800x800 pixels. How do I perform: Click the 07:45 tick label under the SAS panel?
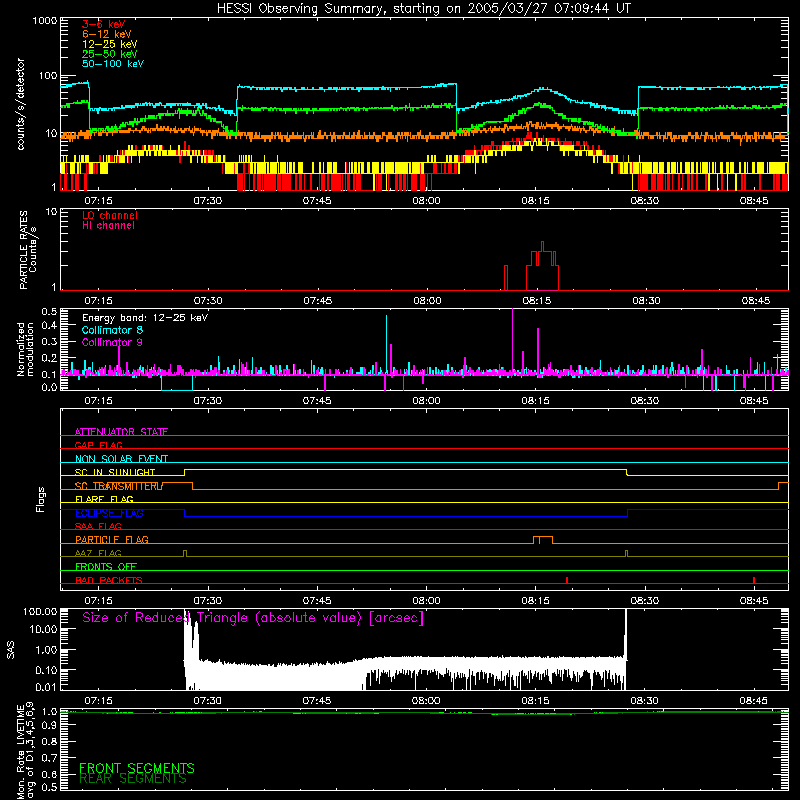[x=317, y=701]
